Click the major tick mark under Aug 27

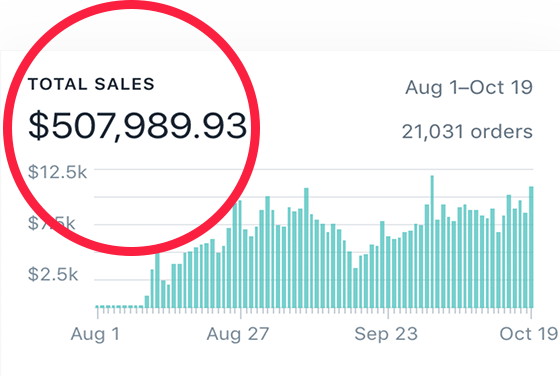coord(241,313)
